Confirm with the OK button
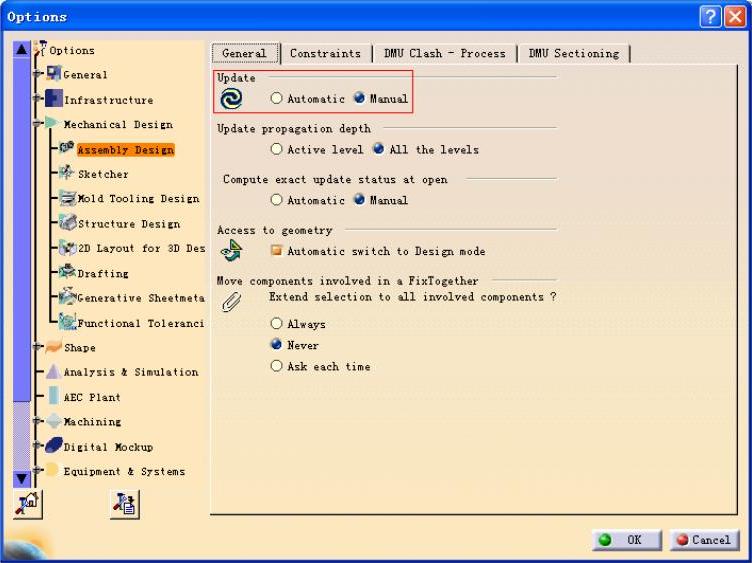 [627, 540]
